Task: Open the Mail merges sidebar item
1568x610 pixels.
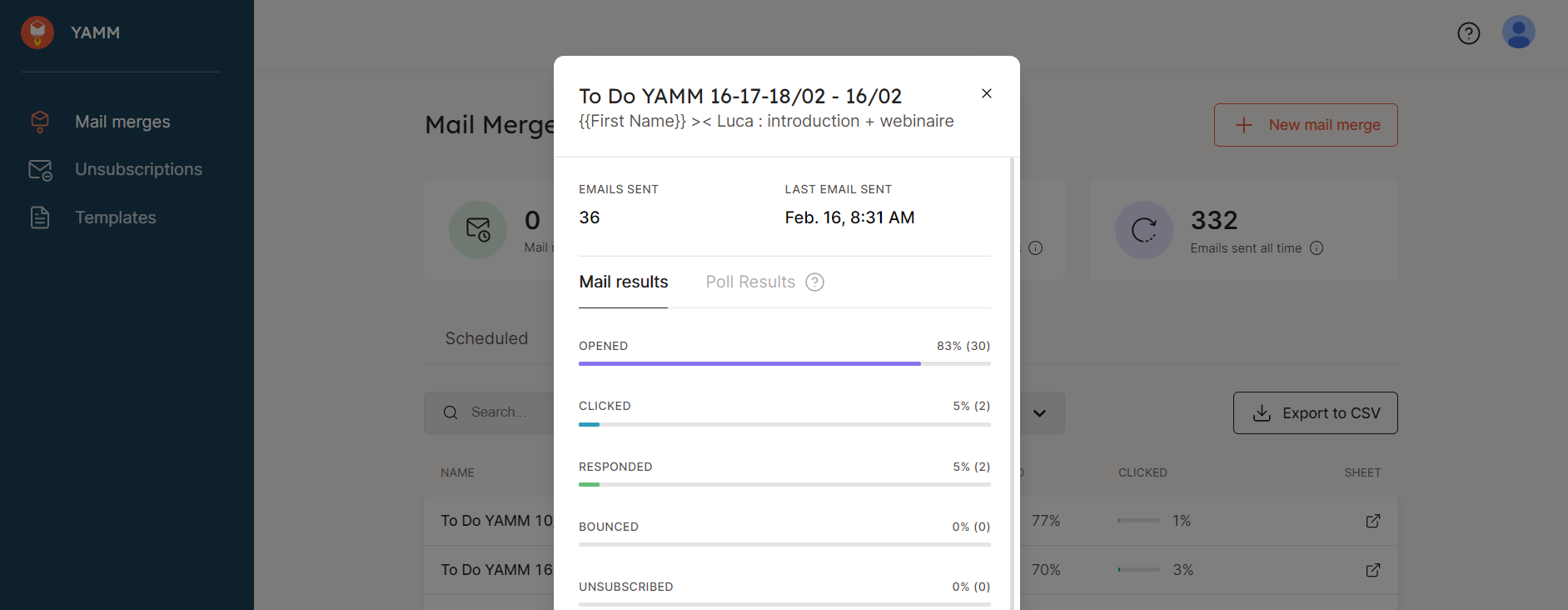Action: (x=121, y=122)
